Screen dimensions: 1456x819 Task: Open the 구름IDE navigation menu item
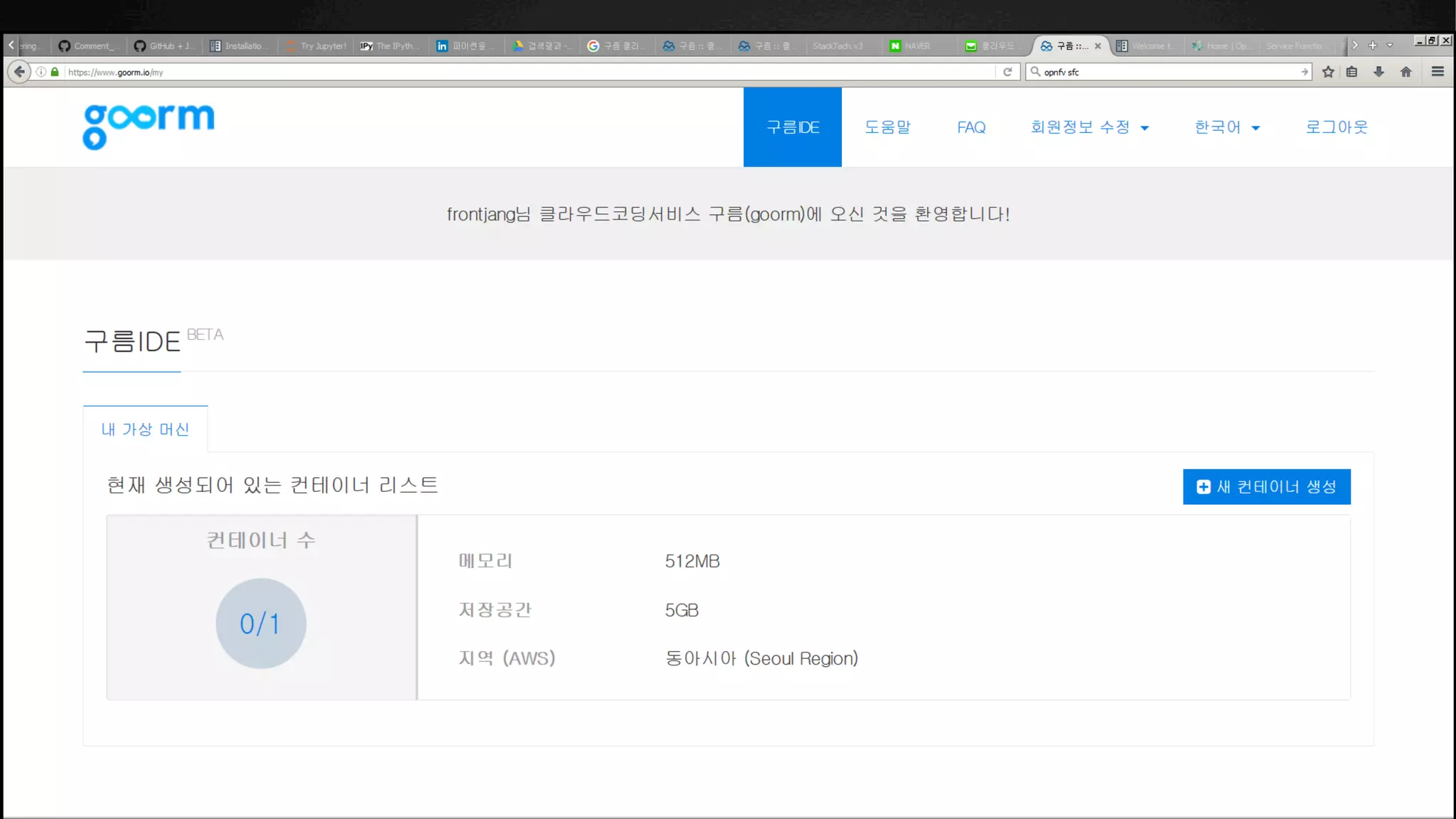[792, 127]
